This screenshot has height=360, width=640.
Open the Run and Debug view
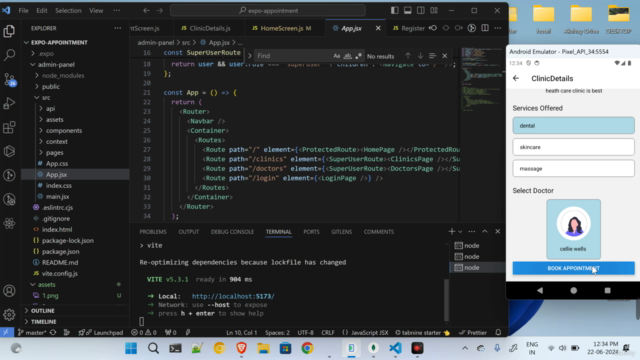pyautogui.click(x=9, y=103)
